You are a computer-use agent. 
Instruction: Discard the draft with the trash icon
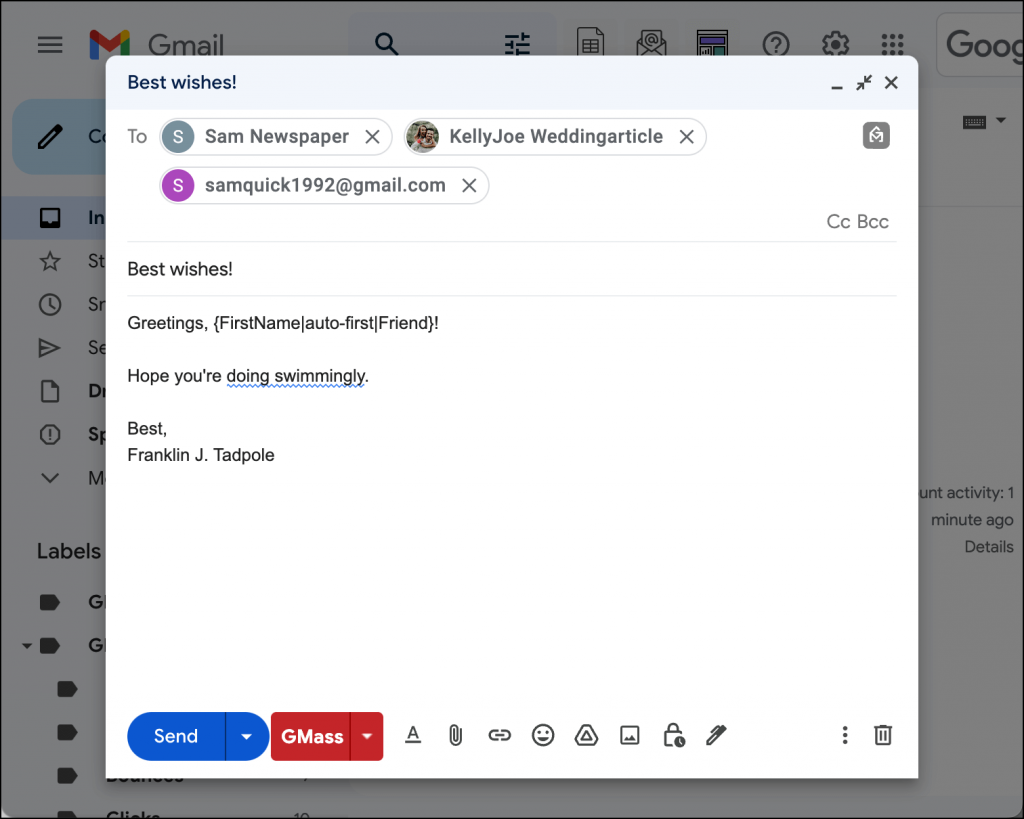click(x=882, y=735)
